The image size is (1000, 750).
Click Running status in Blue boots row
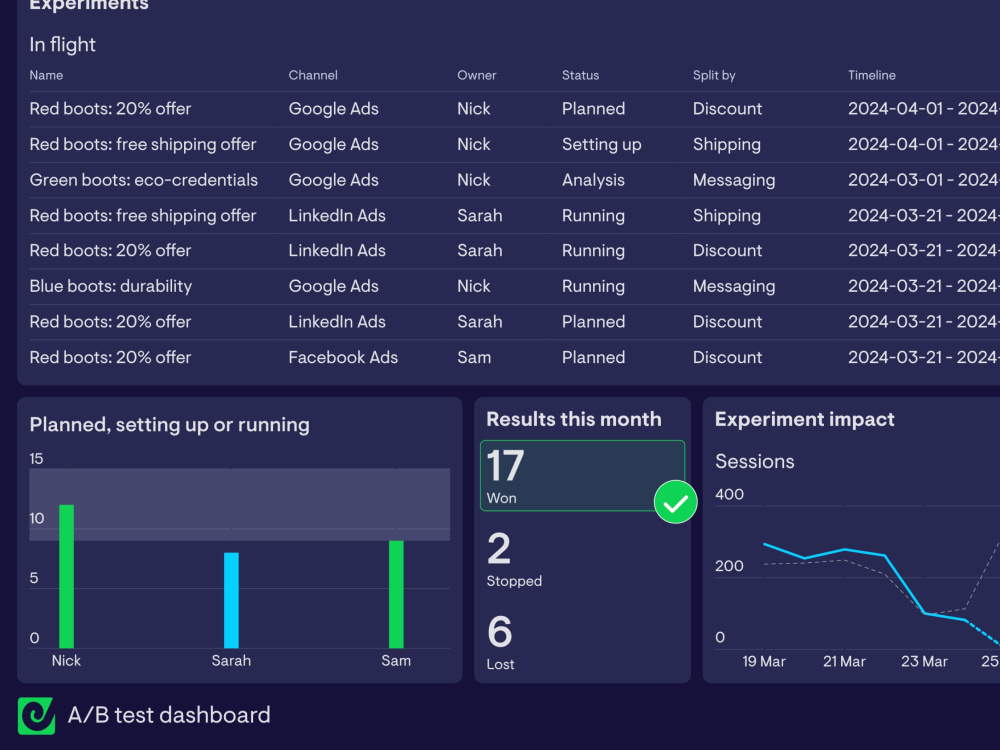[593, 286]
